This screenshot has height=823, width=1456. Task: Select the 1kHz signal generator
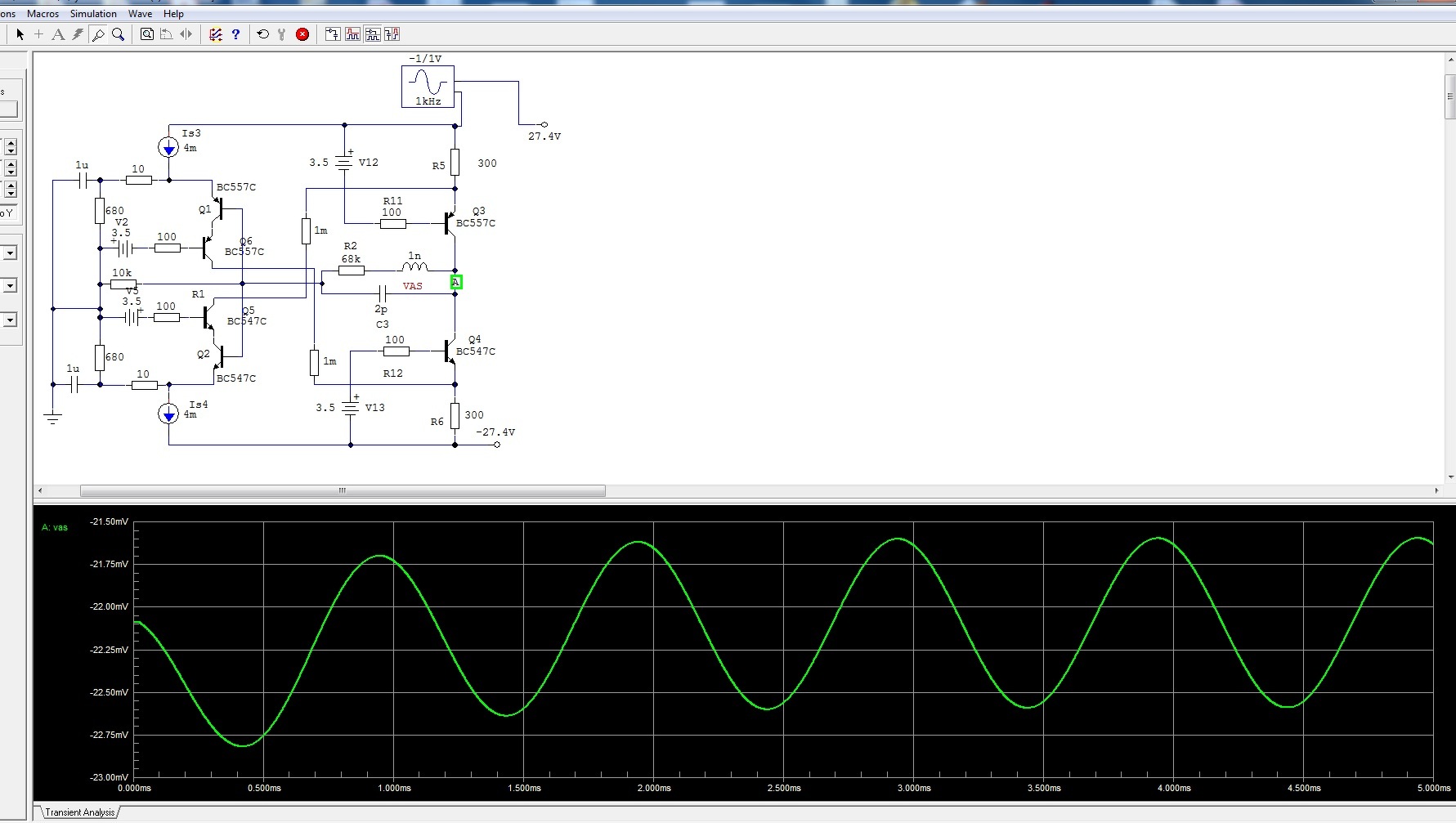(x=428, y=87)
